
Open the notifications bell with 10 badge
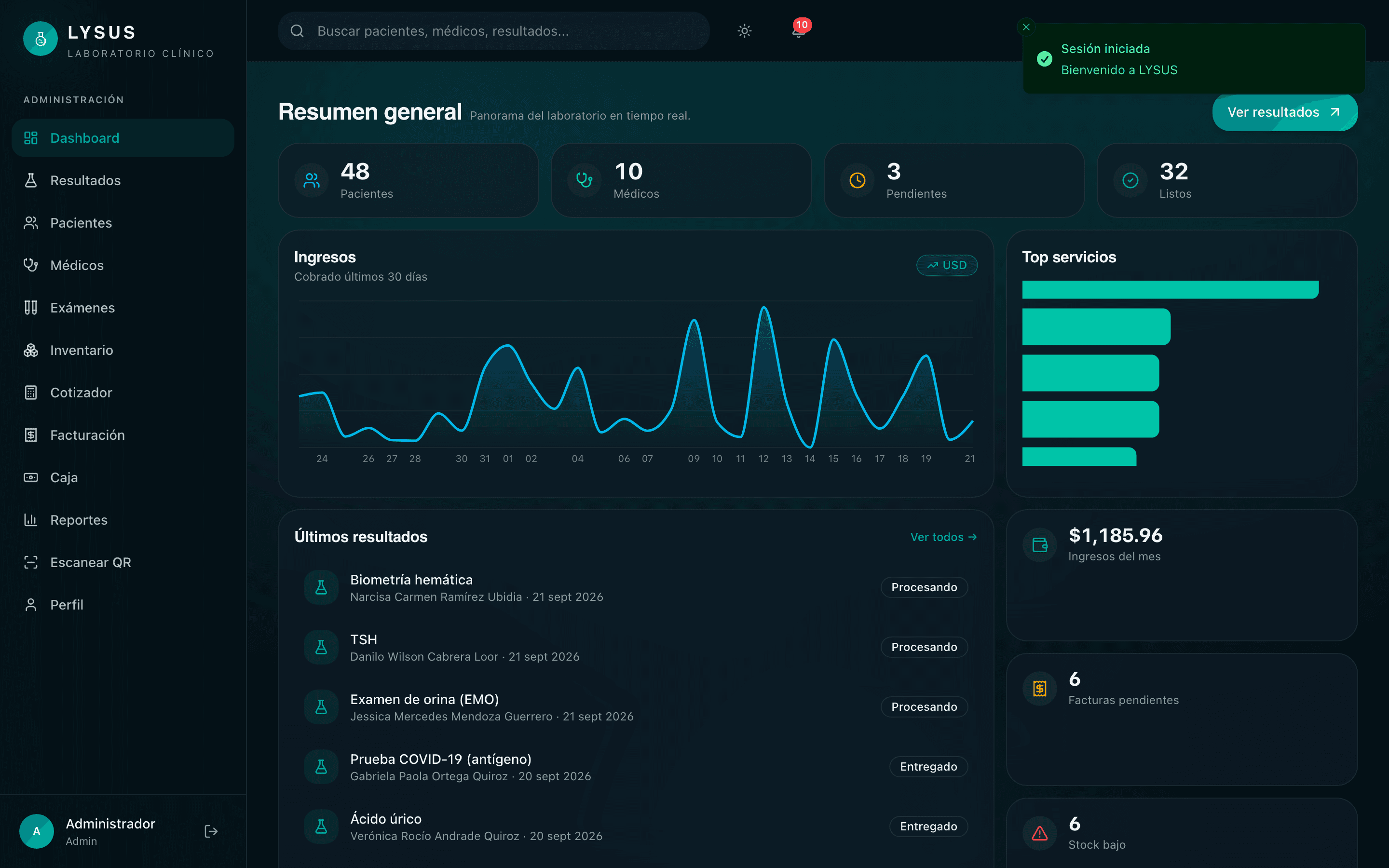pos(798,30)
